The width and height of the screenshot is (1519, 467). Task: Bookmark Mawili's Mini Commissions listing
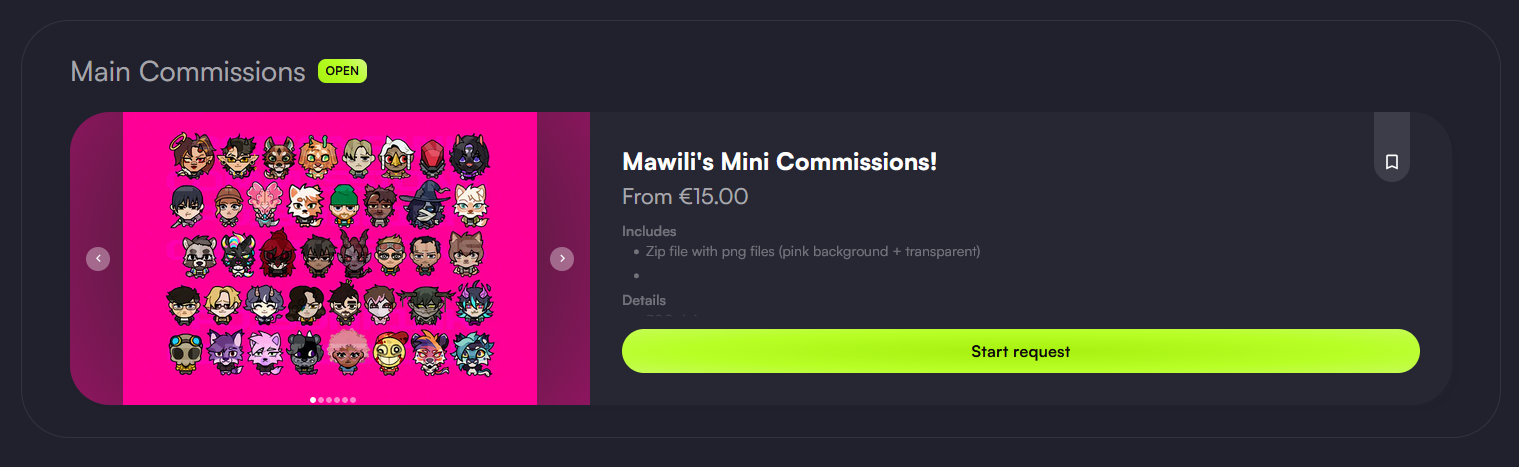coord(1391,162)
